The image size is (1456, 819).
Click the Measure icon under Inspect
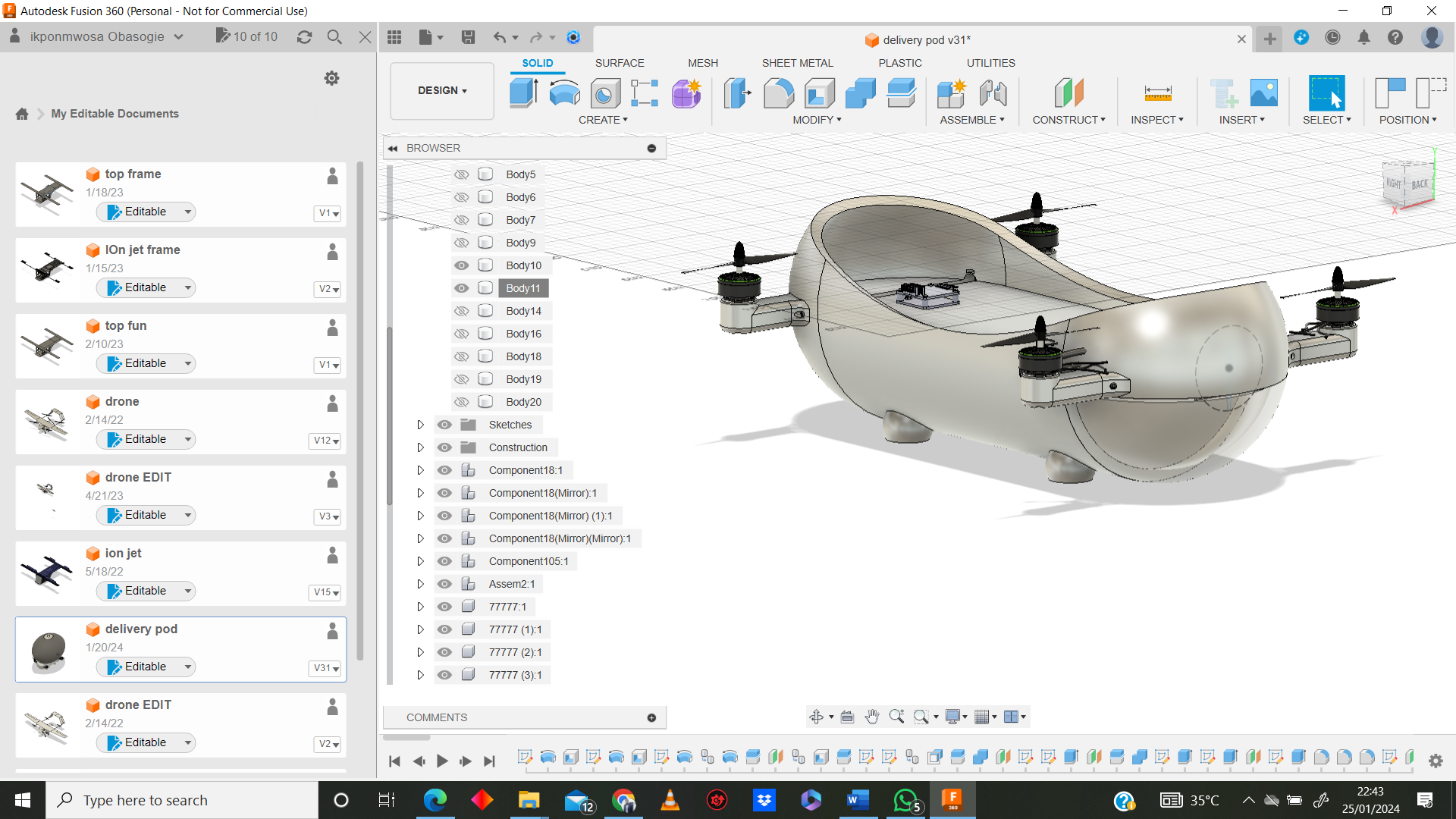1157,93
